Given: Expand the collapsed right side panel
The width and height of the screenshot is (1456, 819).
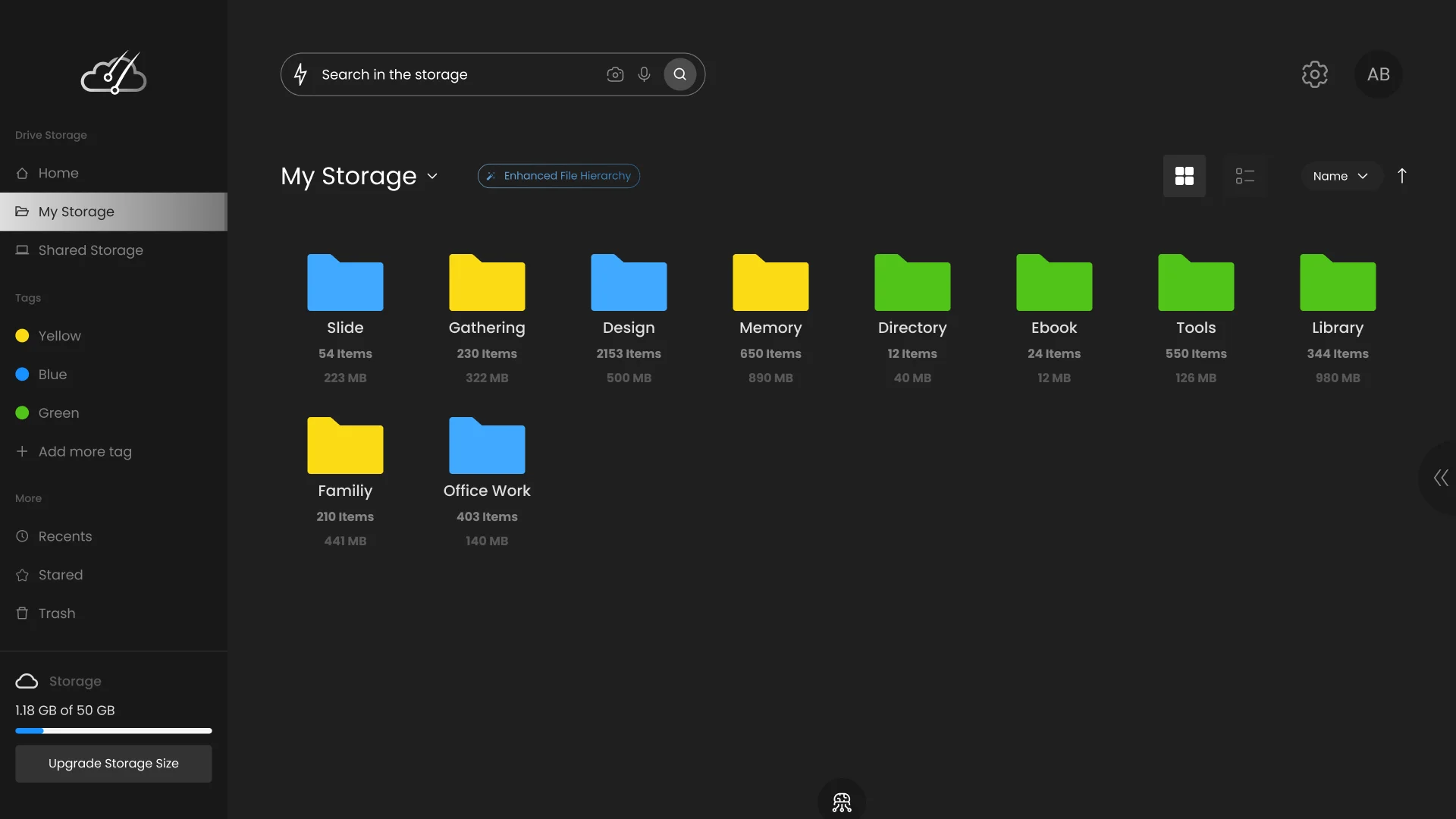Looking at the screenshot, I should click(x=1441, y=478).
